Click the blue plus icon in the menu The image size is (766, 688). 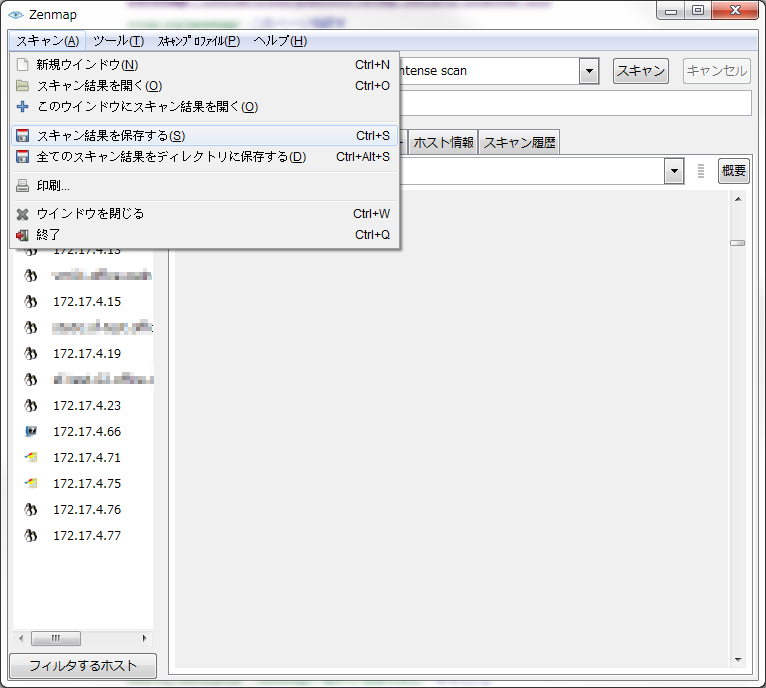click(22, 107)
